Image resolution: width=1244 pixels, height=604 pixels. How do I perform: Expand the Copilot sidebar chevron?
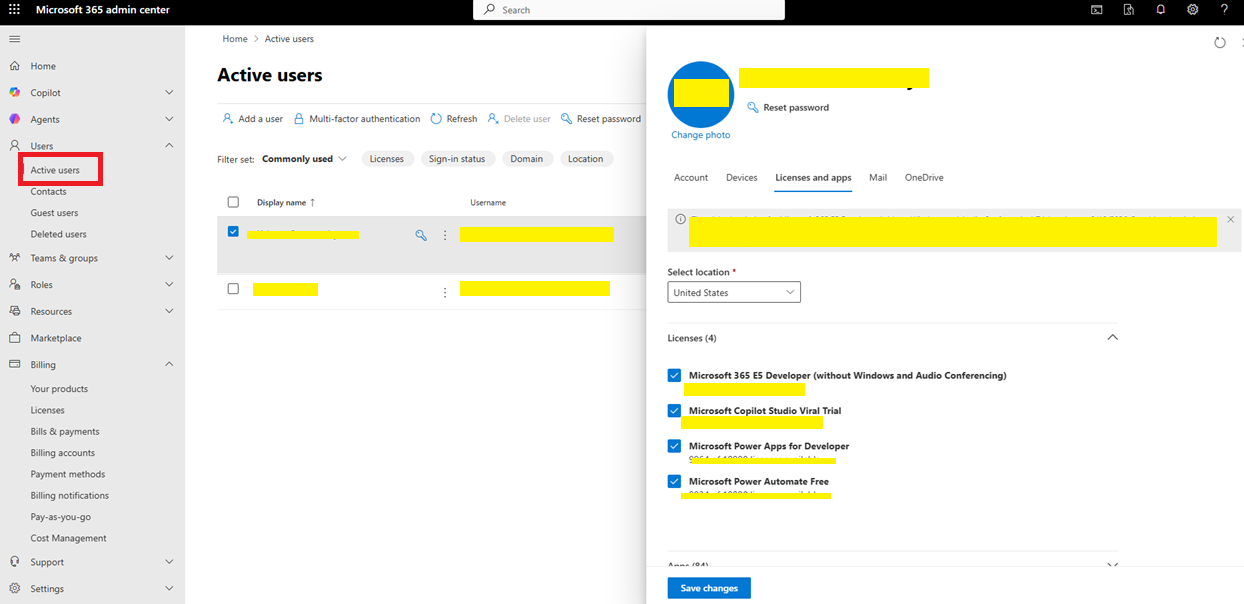pyautogui.click(x=169, y=93)
